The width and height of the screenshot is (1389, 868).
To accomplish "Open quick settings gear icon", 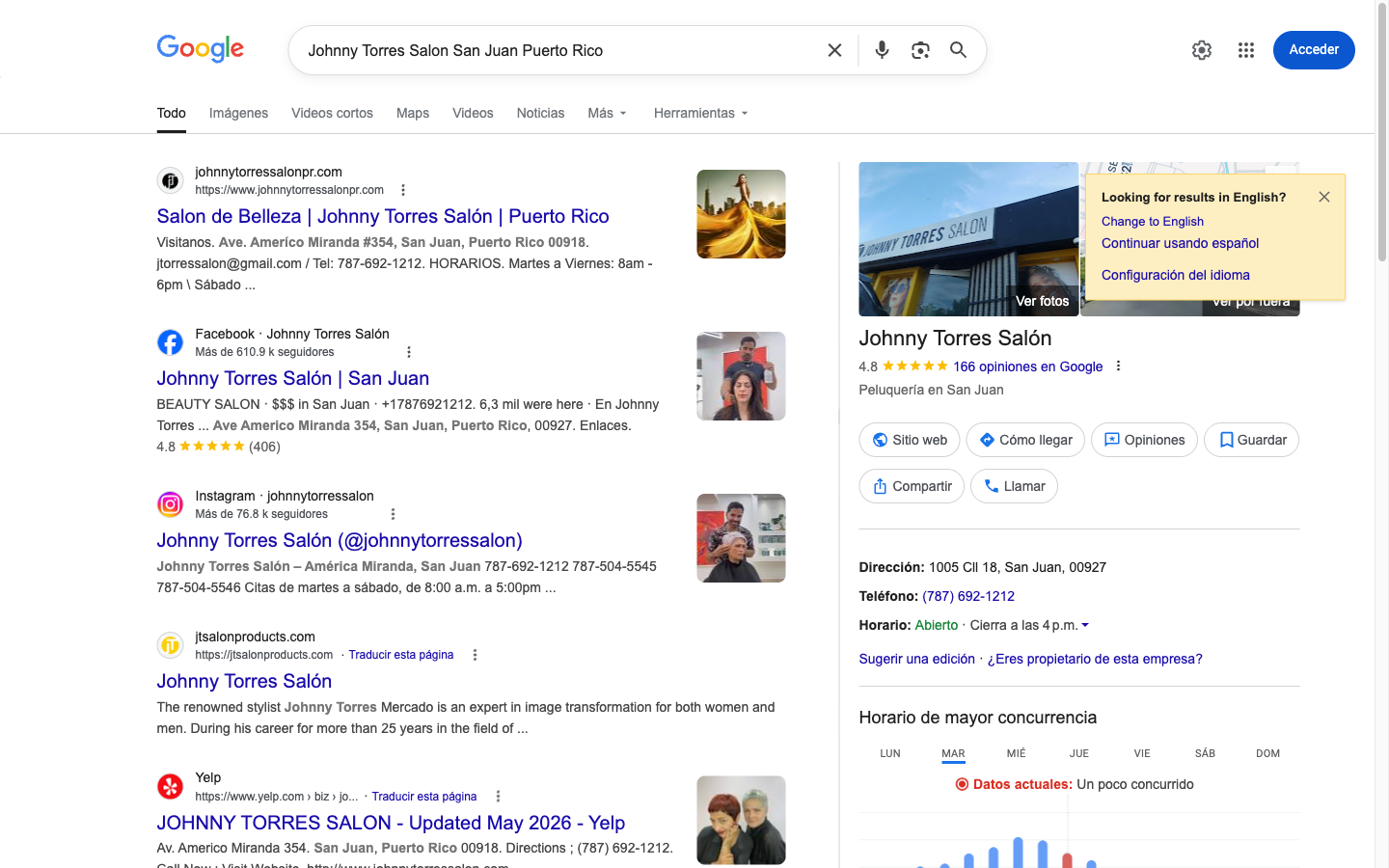I will pyautogui.click(x=1202, y=50).
